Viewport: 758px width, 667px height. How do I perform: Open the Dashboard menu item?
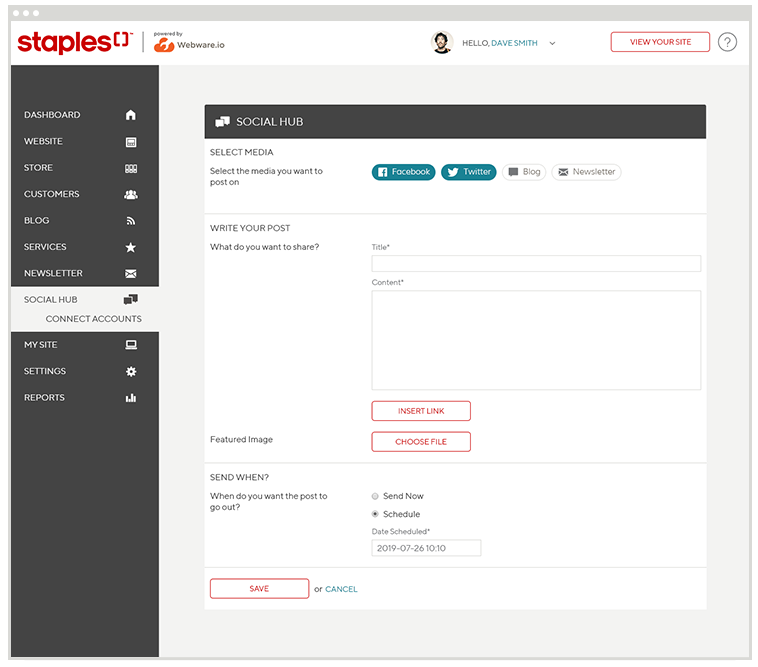click(52, 115)
